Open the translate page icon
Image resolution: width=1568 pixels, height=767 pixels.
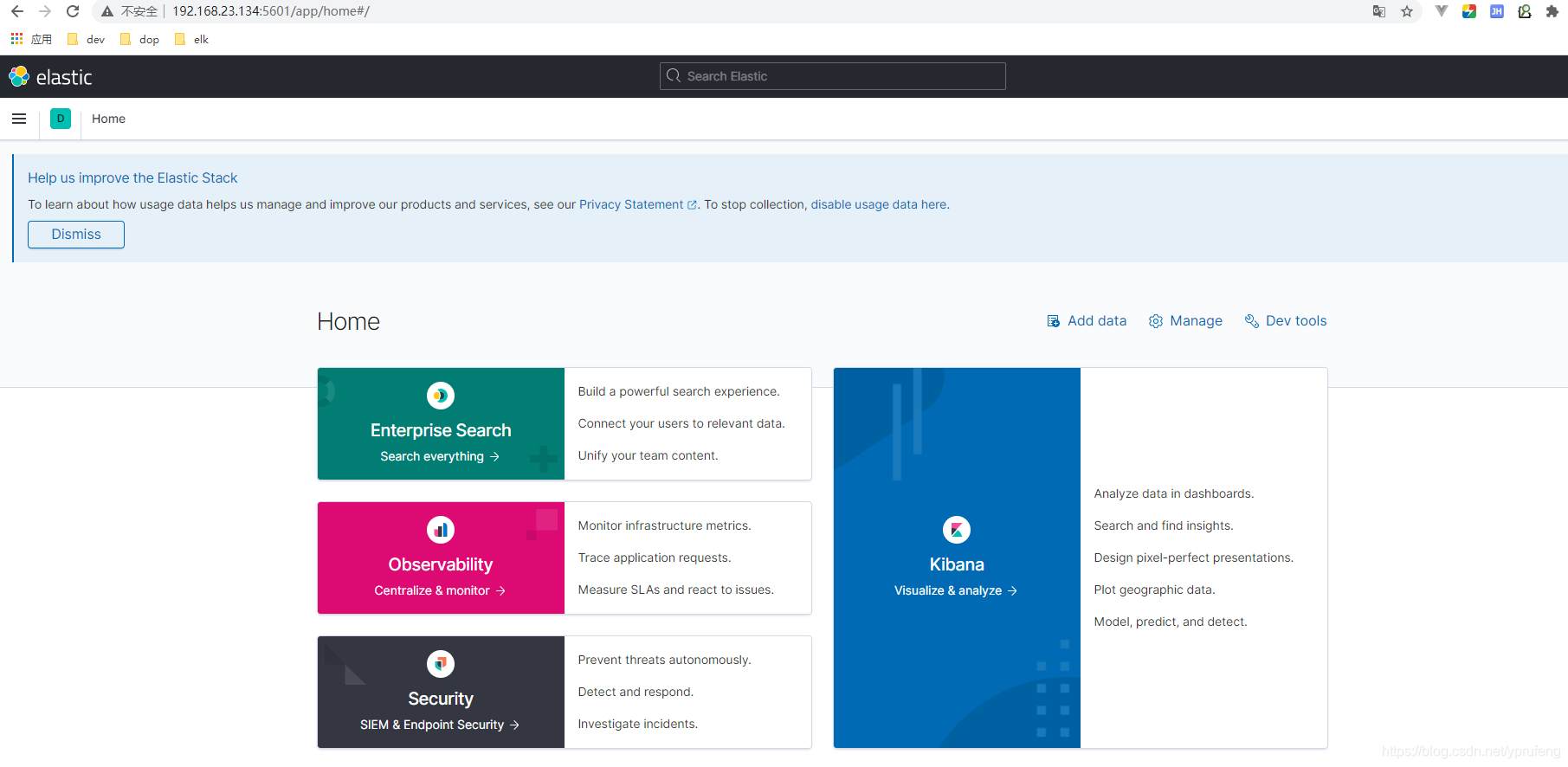[x=1379, y=11]
